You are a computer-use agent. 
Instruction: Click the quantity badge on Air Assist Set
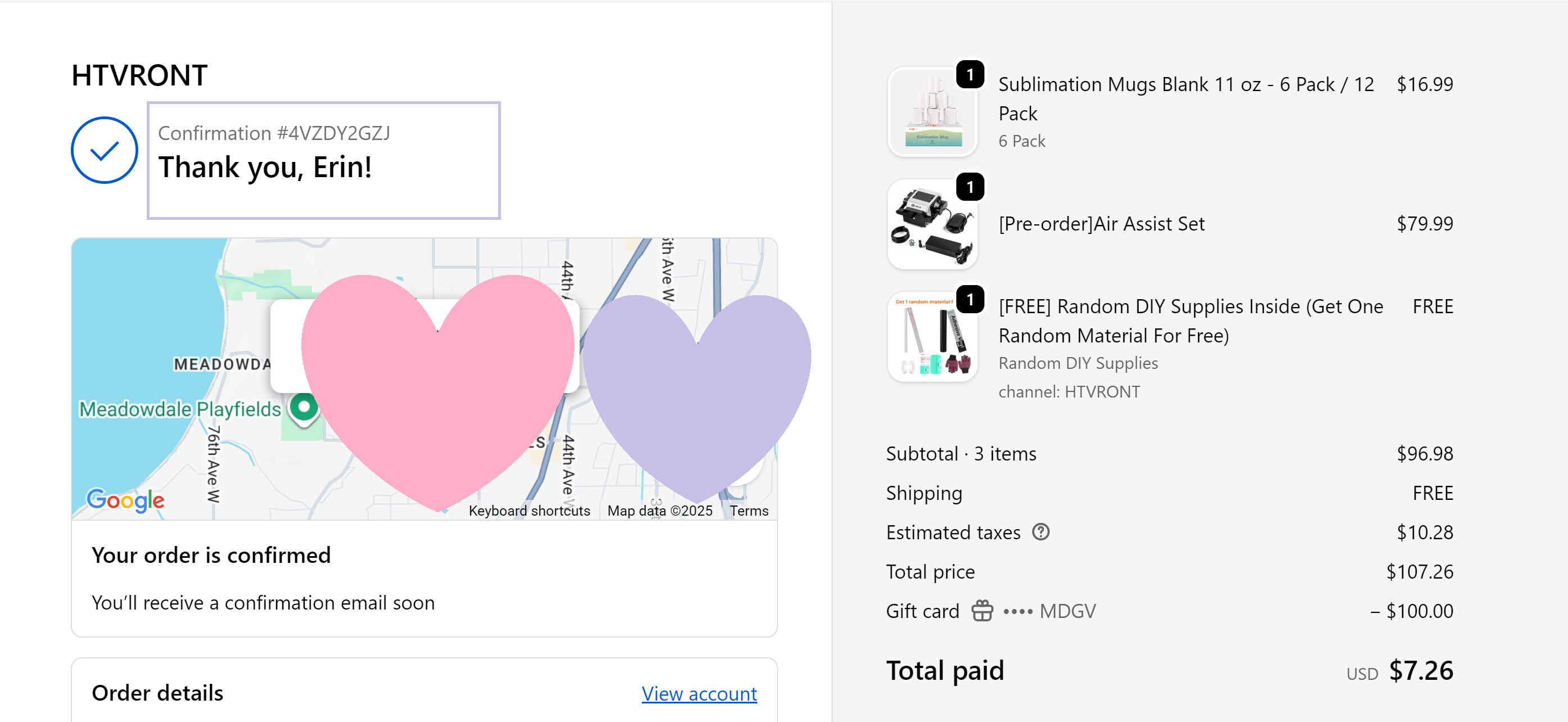click(x=970, y=187)
